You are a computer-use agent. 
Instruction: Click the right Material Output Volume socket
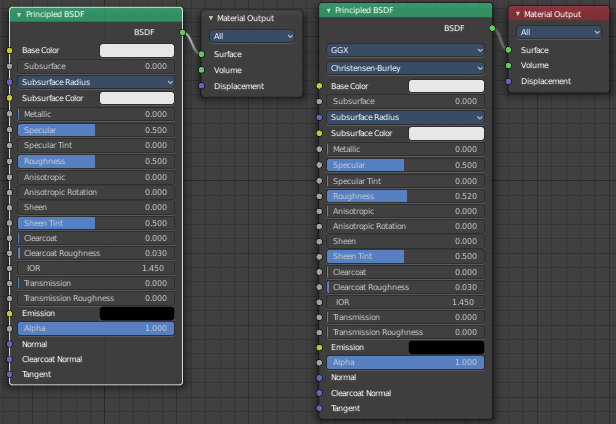click(509, 65)
